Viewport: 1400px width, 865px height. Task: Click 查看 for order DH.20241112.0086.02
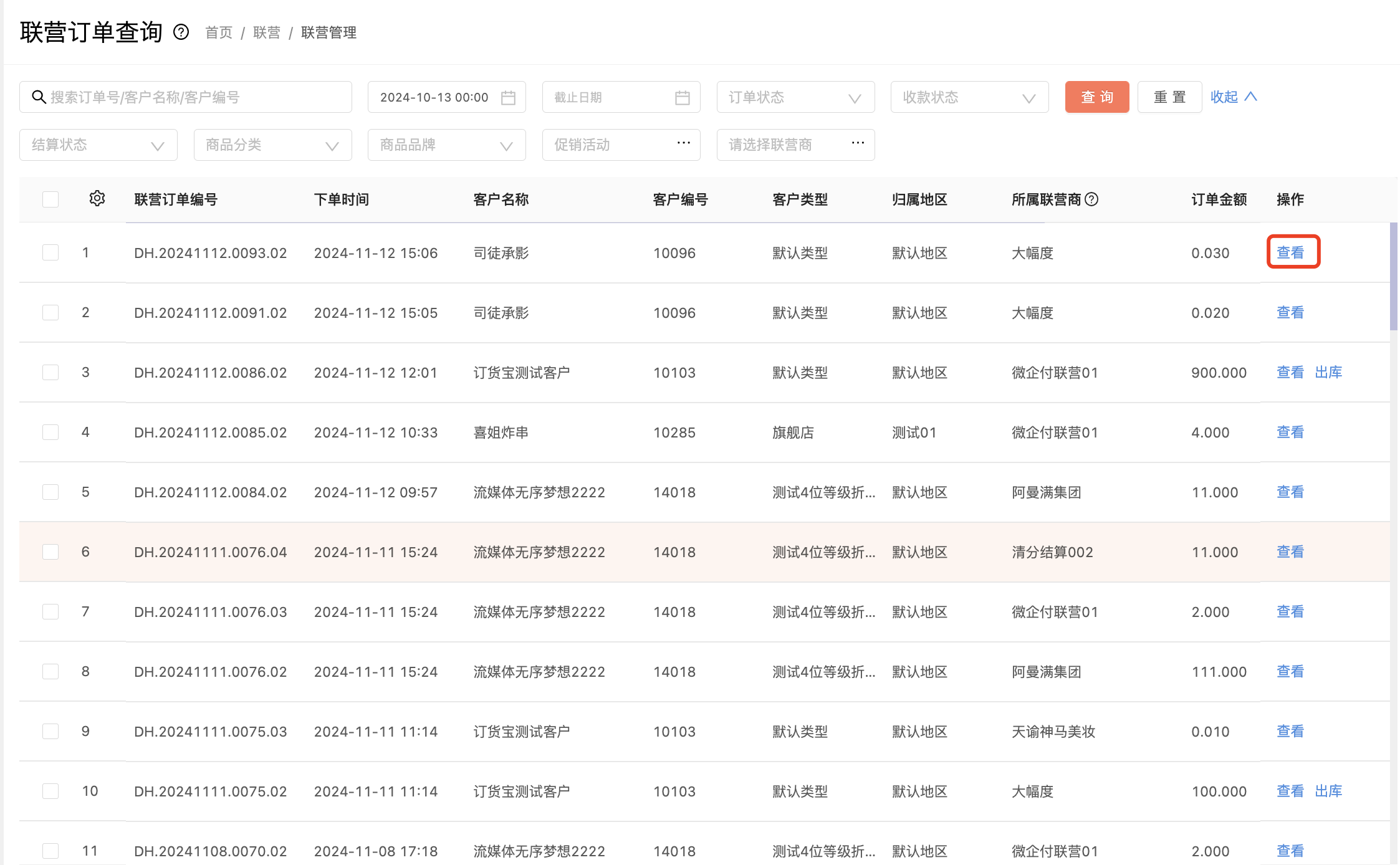pyautogui.click(x=1290, y=372)
